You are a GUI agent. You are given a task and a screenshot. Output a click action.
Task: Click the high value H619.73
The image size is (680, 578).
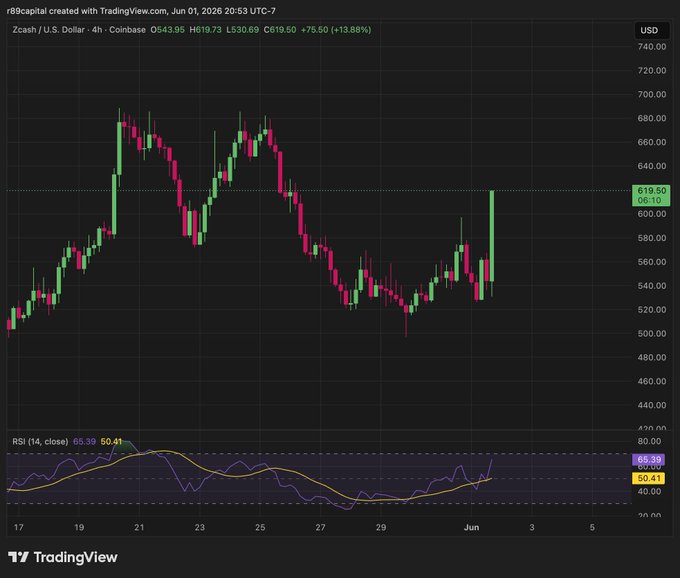pyautogui.click(x=206, y=30)
